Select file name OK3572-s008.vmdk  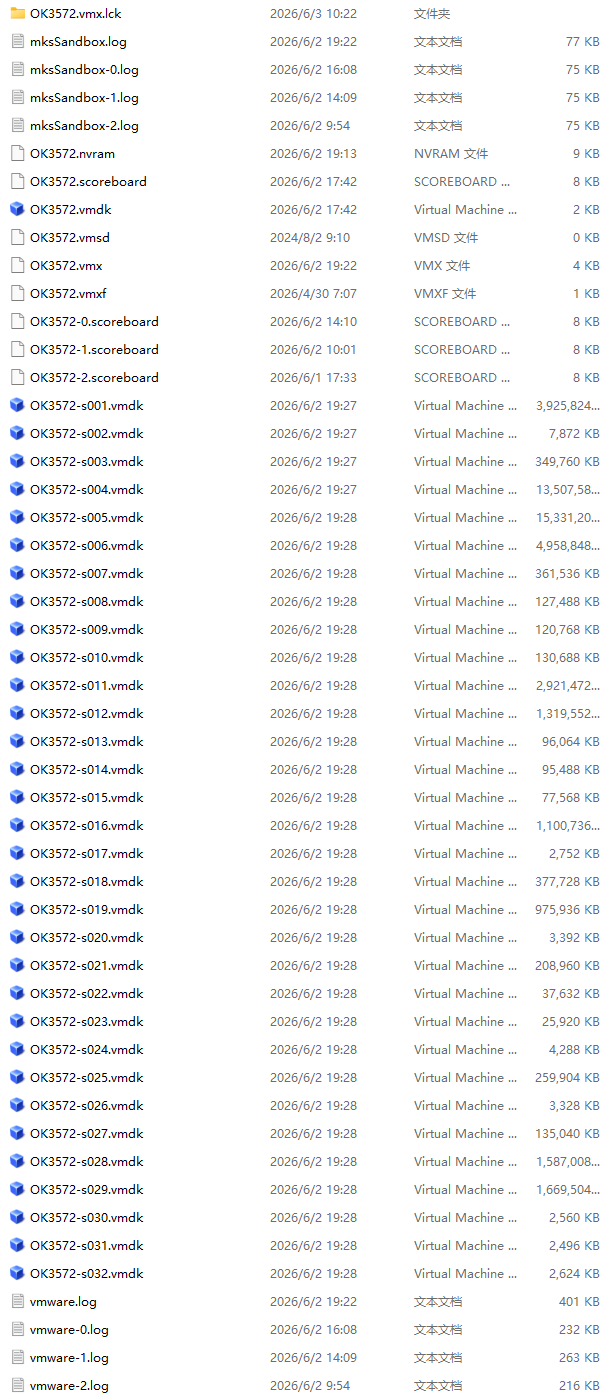pyautogui.click(x=87, y=602)
